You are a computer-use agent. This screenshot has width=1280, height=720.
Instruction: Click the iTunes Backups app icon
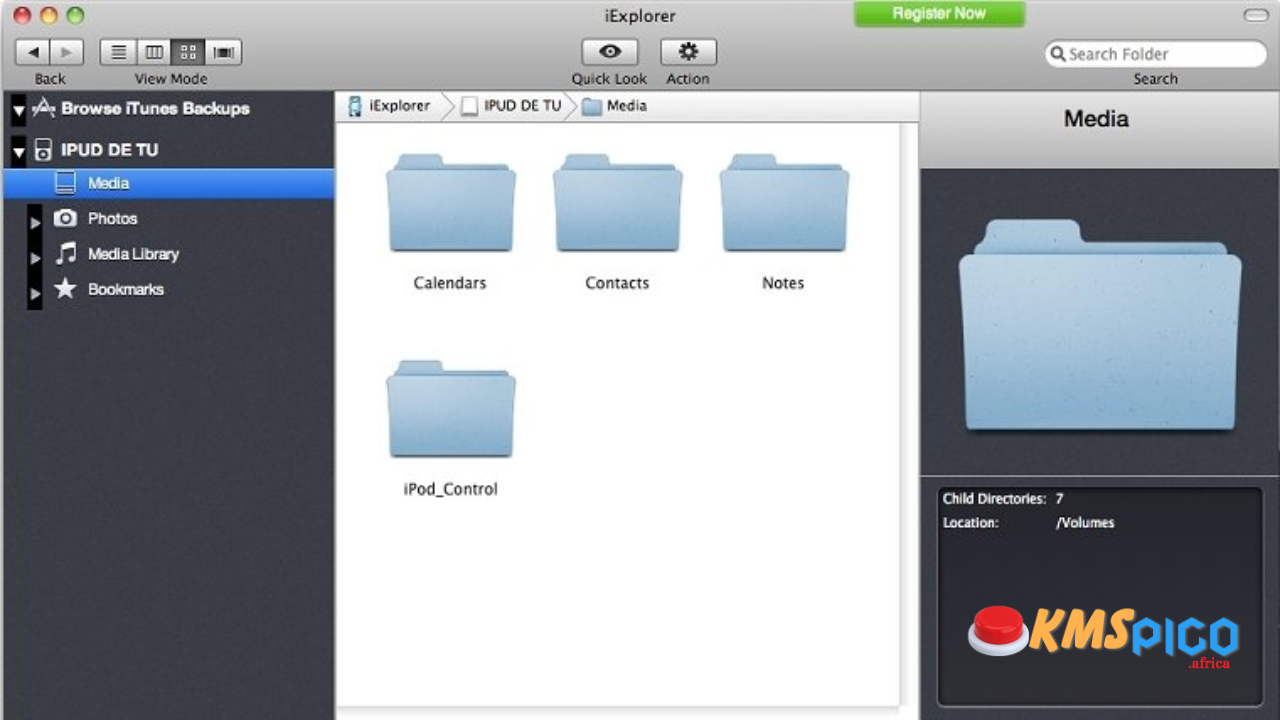[x=43, y=108]
